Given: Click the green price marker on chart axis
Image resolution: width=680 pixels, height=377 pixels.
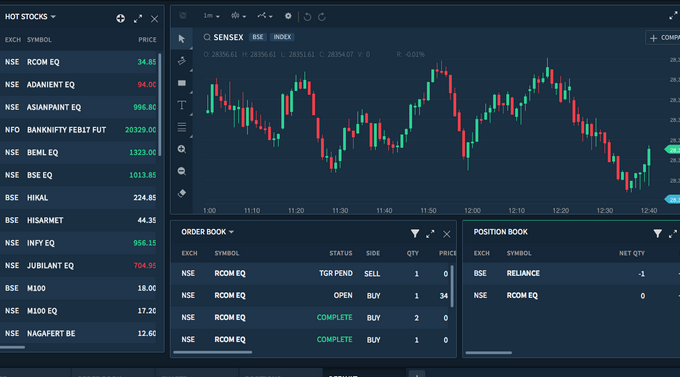Looking at the screenshot, I should (x=673, y=150).
